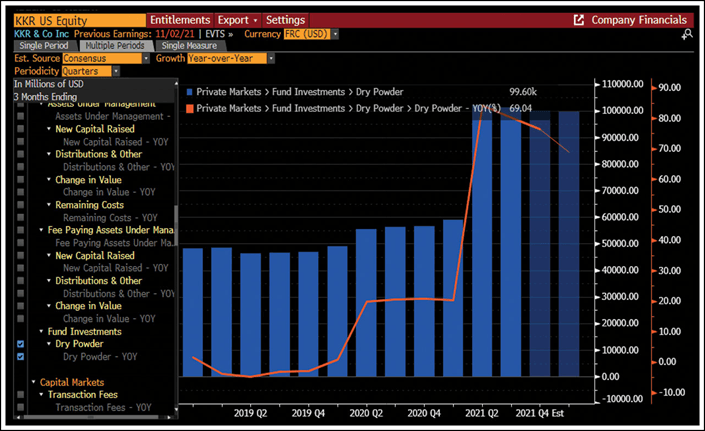705x431 pixels.
Task: Uncheck the Dry Powder - YOY checkbox
Action: [21, 356]
